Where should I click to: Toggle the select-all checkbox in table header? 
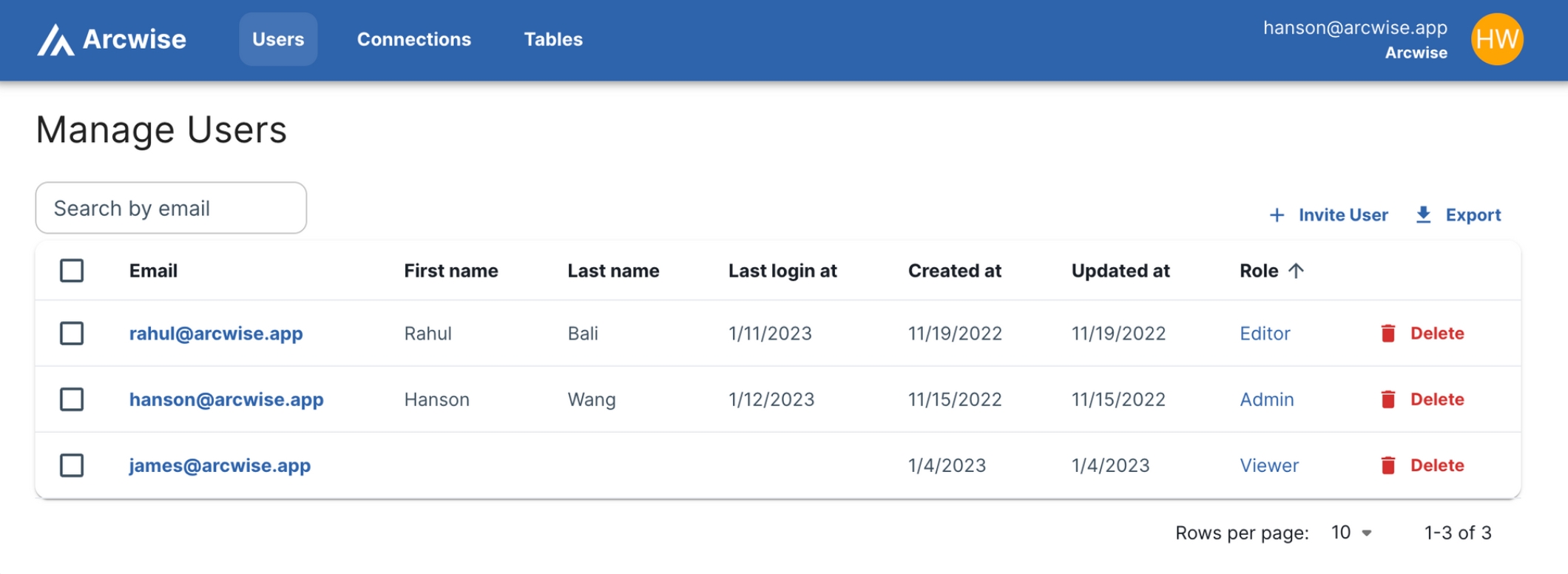pyautogui.click(x=72, y=271)
